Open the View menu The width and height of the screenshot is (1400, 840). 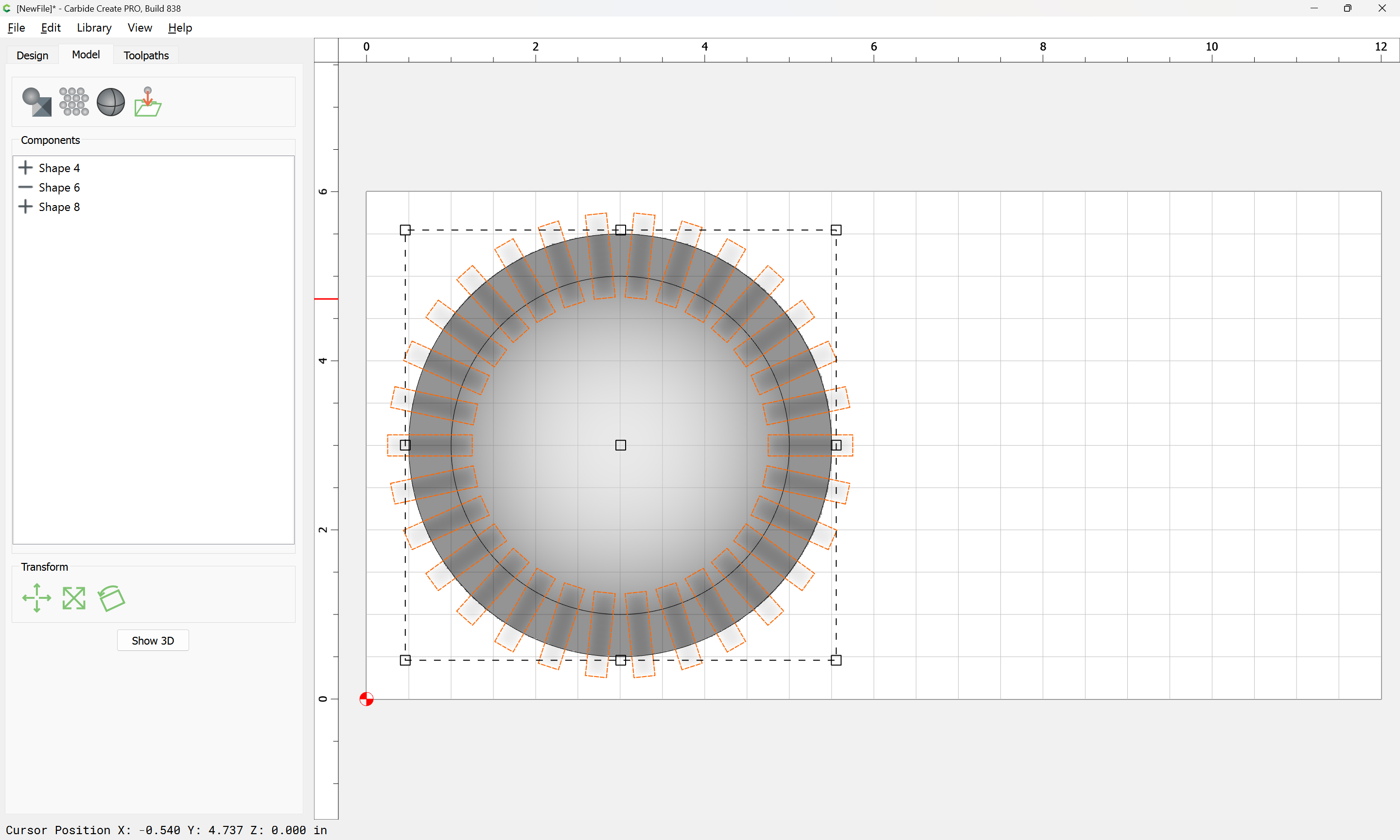139,28
